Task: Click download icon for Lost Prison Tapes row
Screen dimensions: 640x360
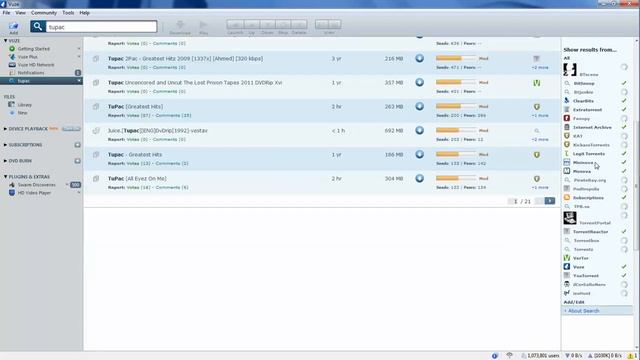Action: 420,82
